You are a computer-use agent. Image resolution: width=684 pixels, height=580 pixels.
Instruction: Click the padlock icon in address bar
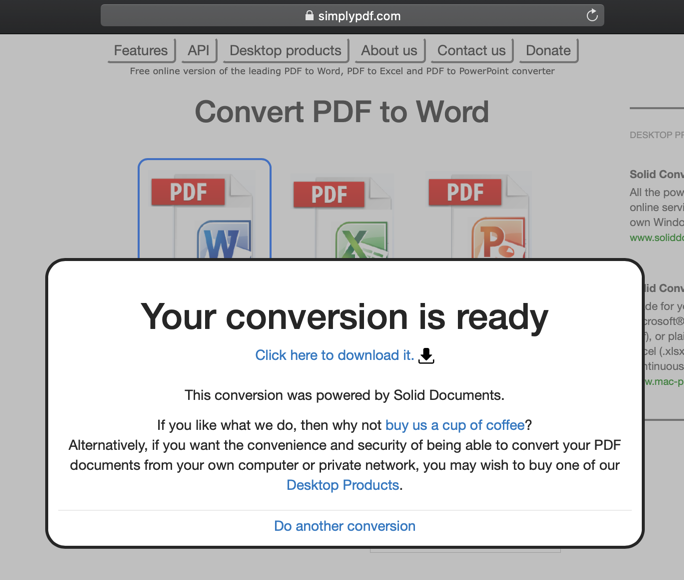pos(309,16)
